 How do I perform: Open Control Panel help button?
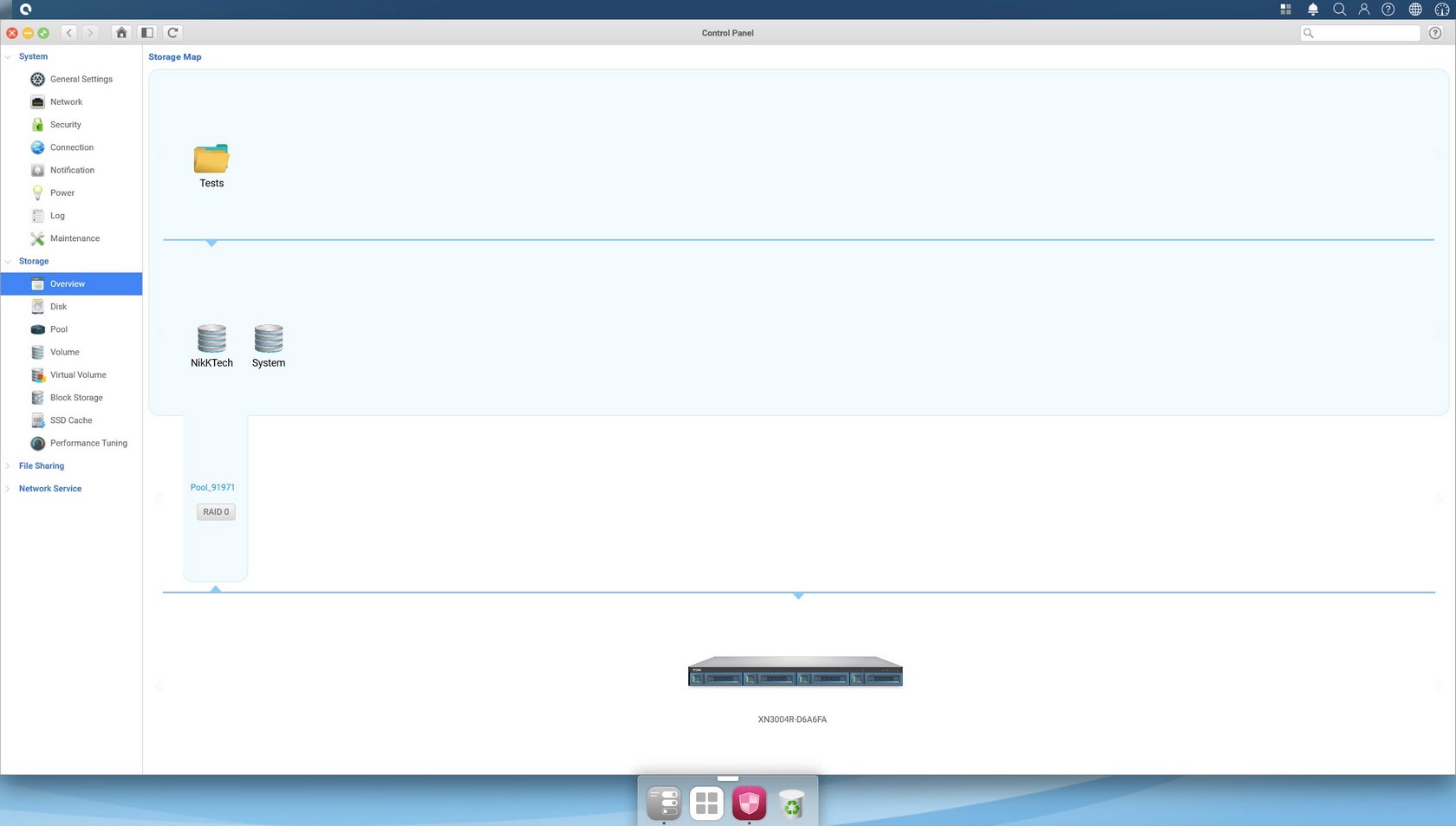[x=1435, y=33]
